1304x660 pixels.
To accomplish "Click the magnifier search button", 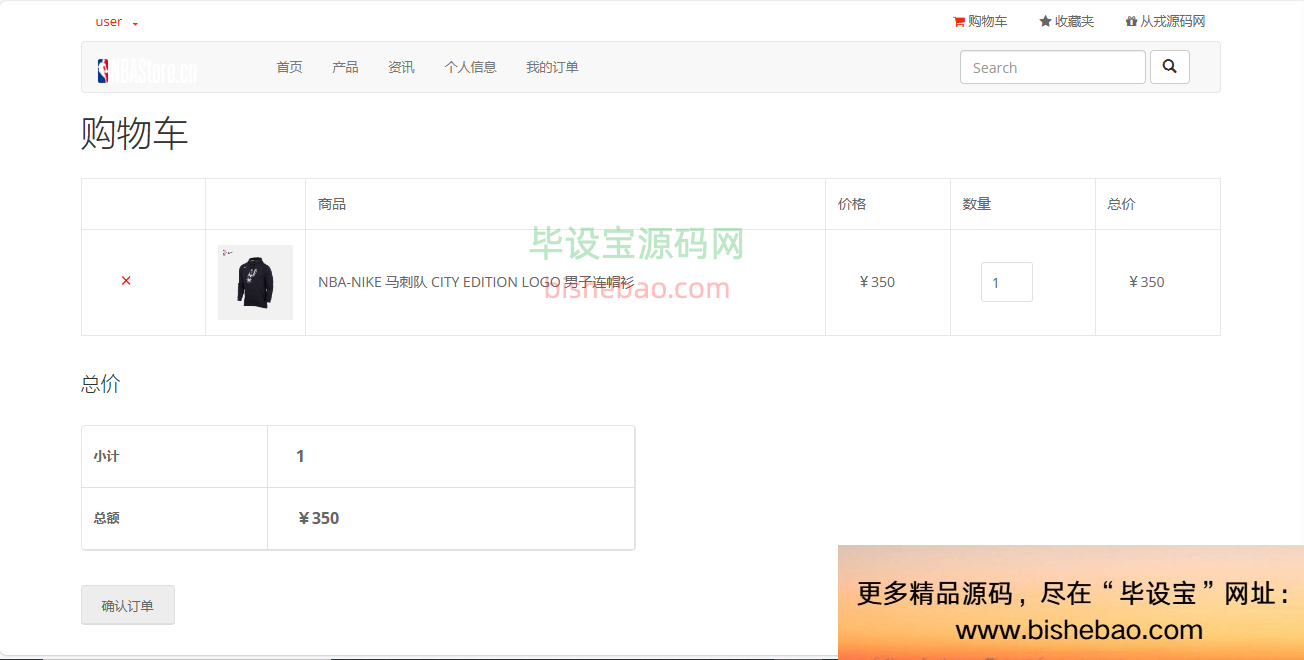I will point(1170,67).
